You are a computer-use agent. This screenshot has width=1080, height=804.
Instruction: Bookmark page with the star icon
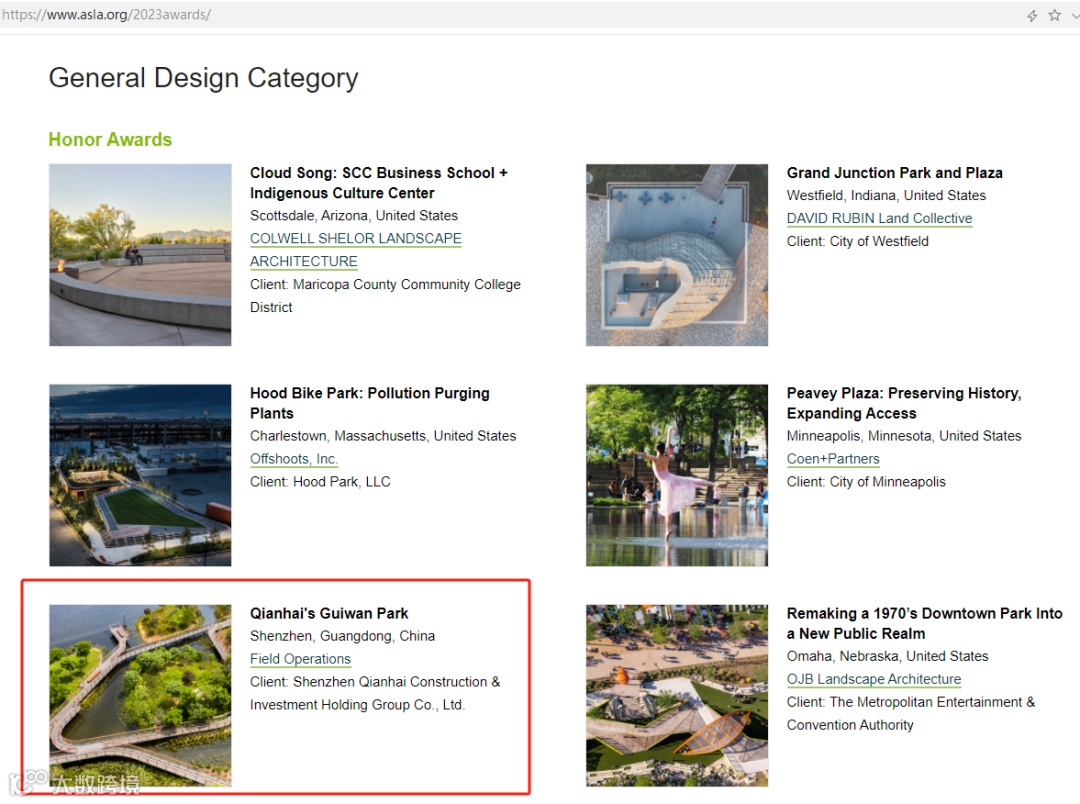(1055, 15)
